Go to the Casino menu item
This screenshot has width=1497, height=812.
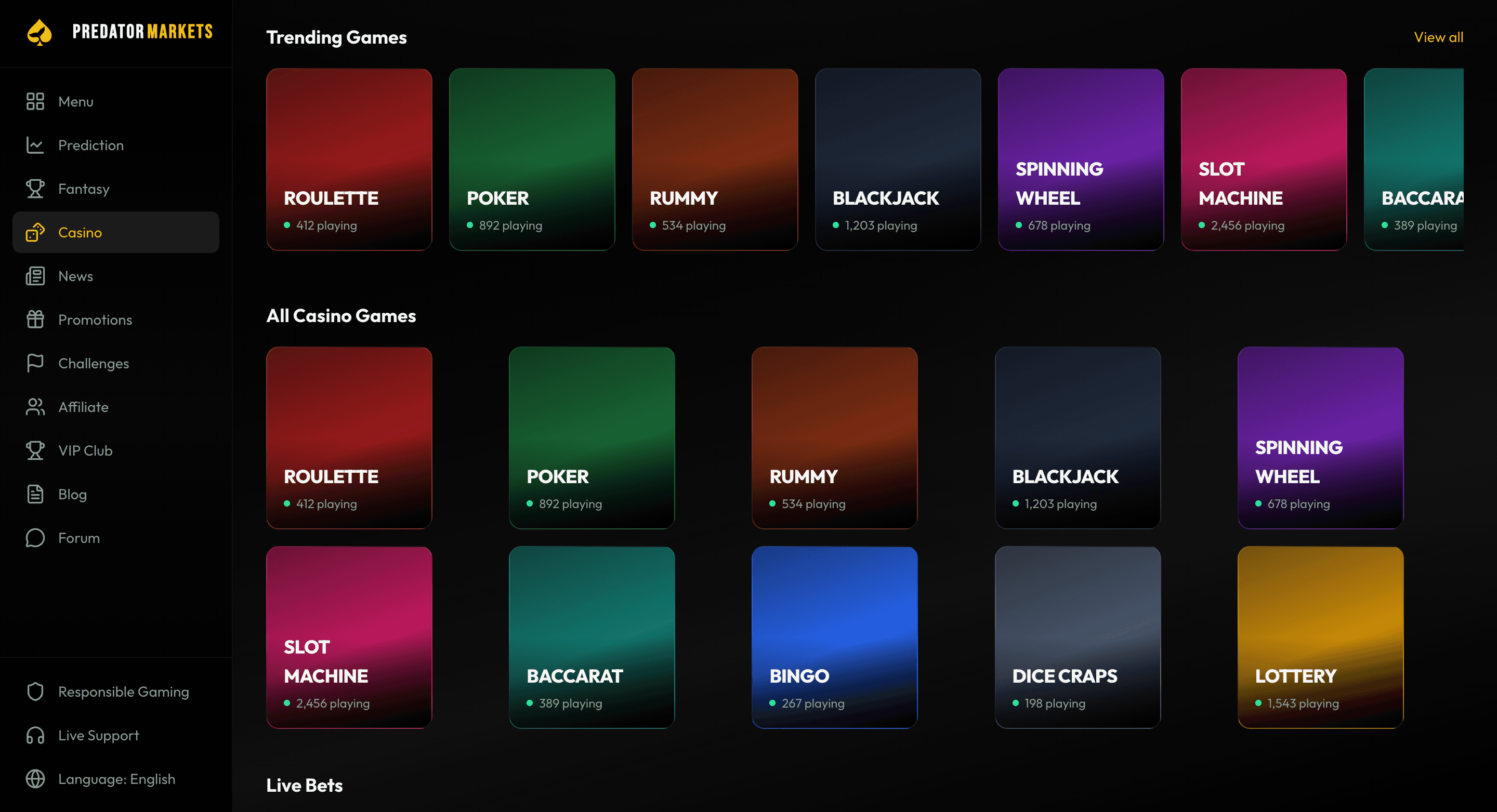(x=115, y=232)
